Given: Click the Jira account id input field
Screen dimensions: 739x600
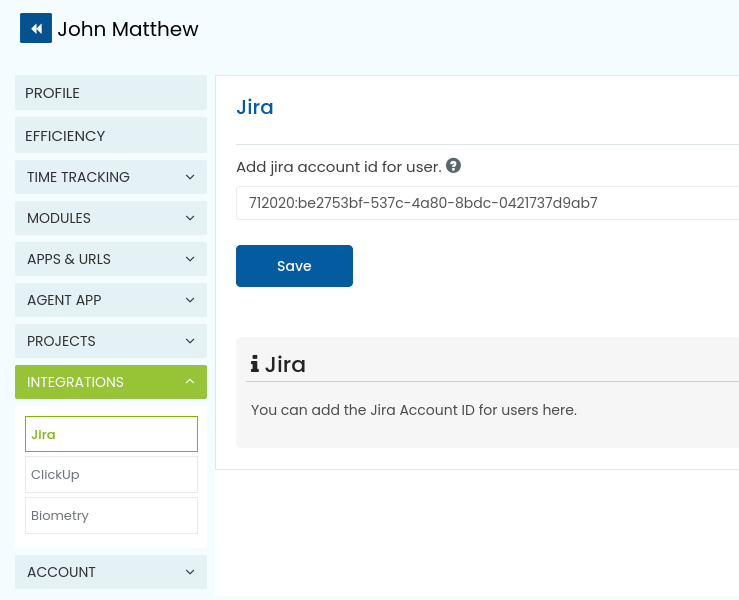Looking at the screenshot, I should (487, 203).
